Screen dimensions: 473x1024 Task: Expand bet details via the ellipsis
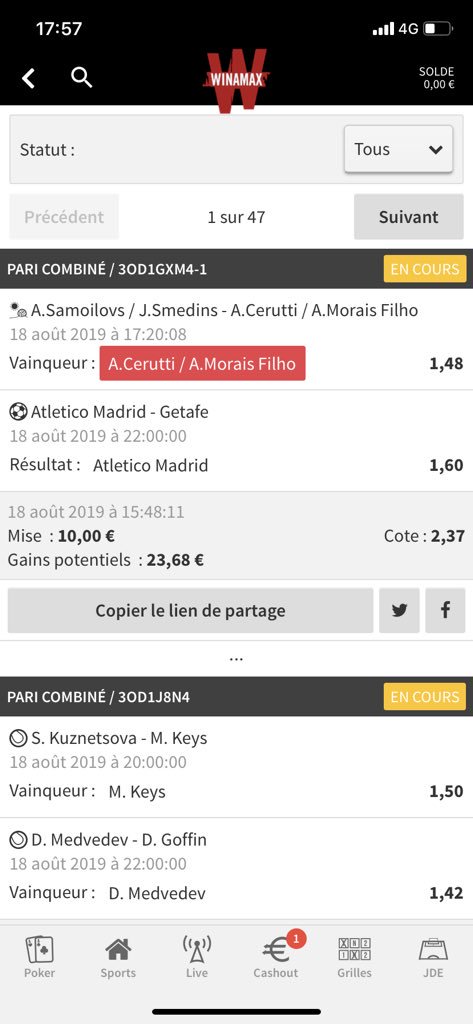pos(236,658)
